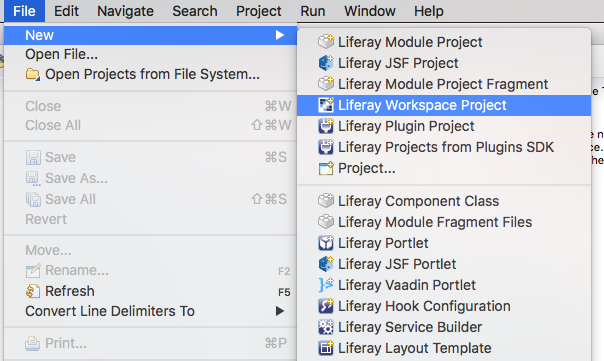Choose Liferay Hook Configuration entry

444,306
